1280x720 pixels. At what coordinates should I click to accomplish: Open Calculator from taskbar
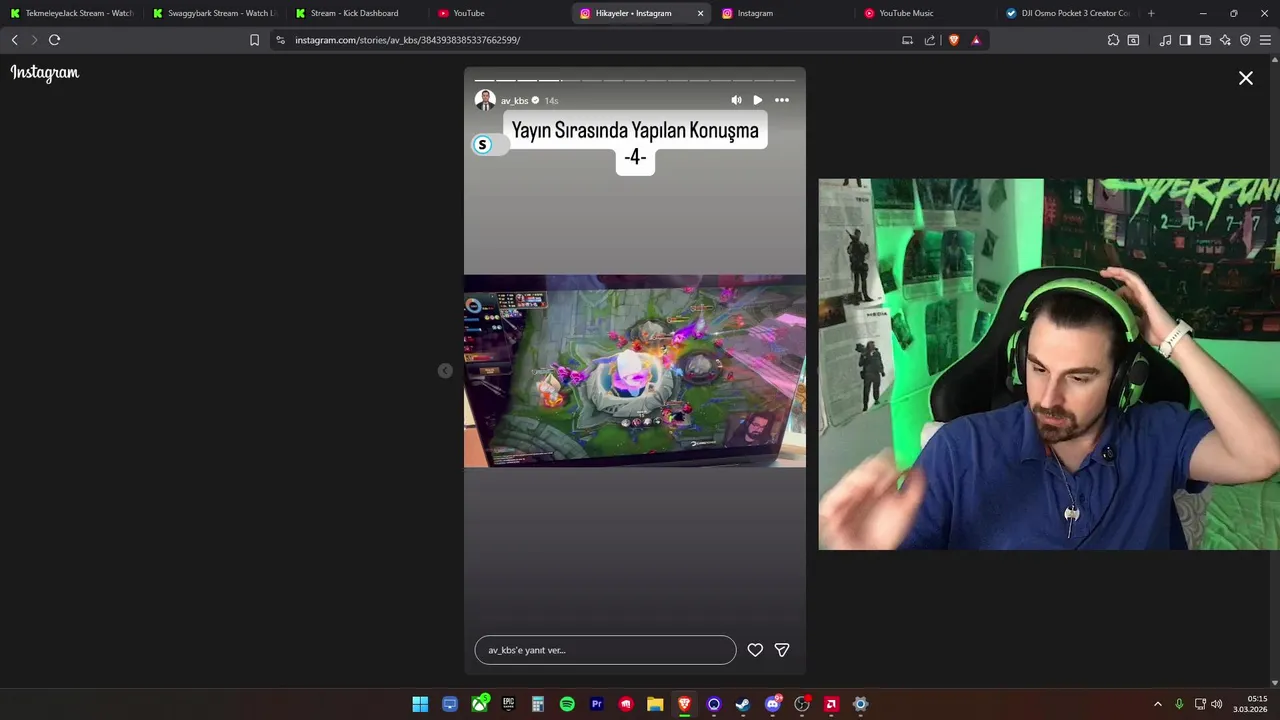[x=538, y=704]
